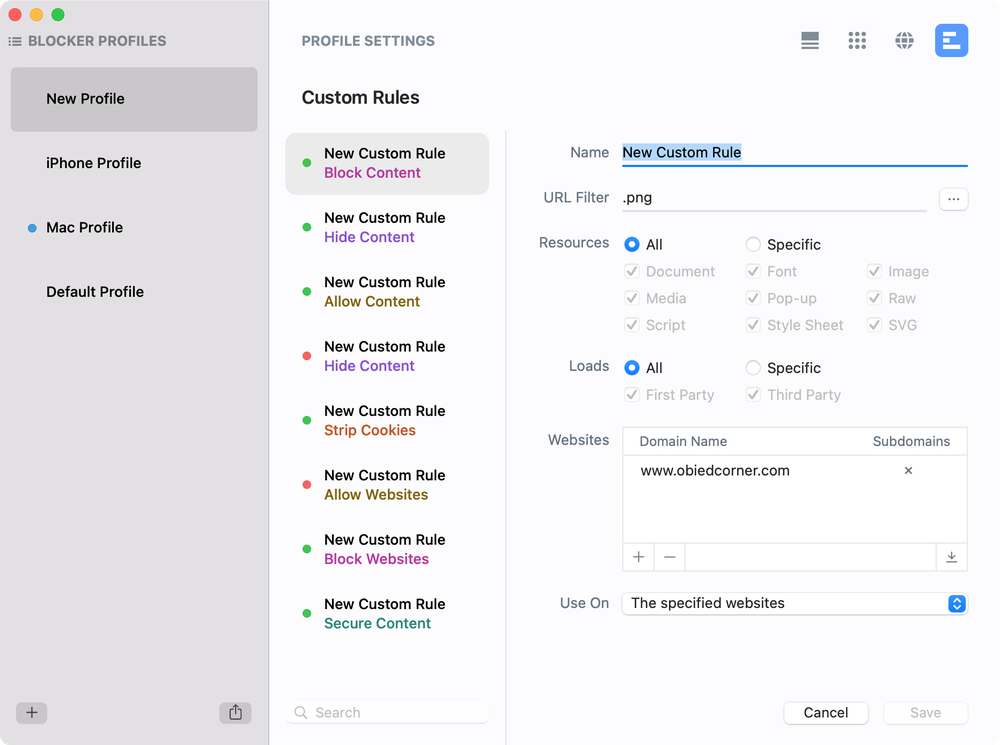The height and width of the screenshot is (745, 1000).
Task: Click the globe icon in top toolbar
Action: [904, 40]
